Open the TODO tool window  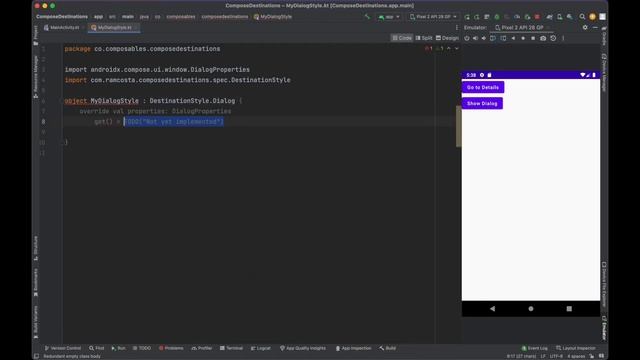[142, 348]
